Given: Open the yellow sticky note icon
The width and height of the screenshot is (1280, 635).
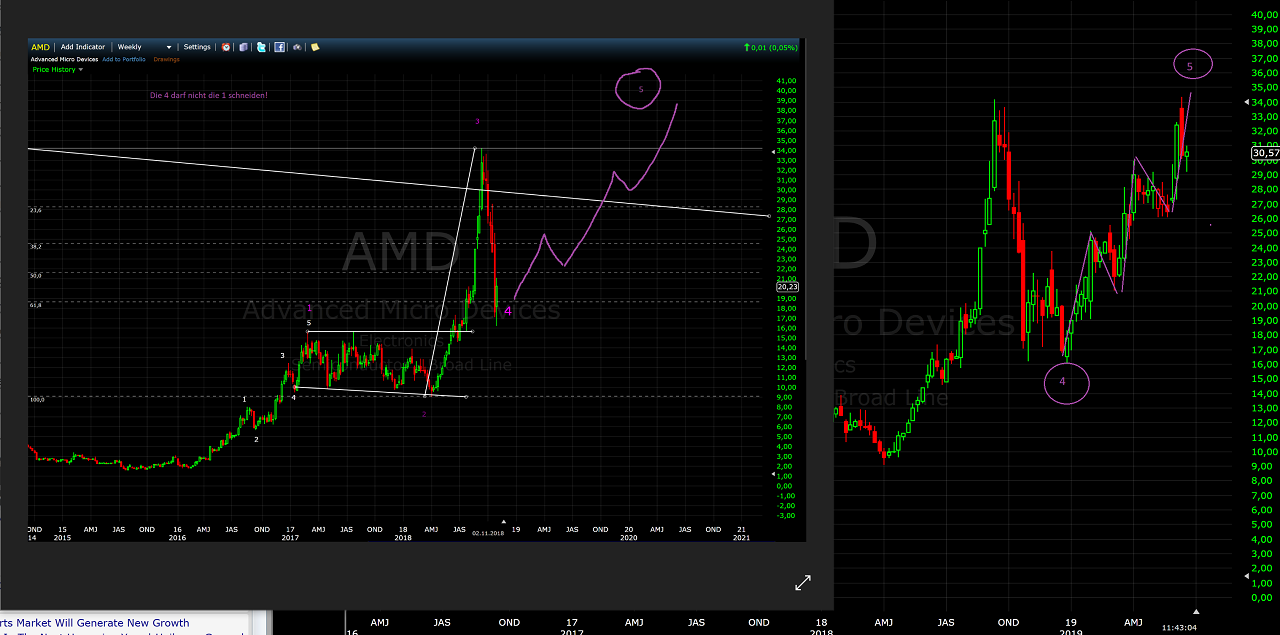Looking at the screenshot, I should pos(315,47).
